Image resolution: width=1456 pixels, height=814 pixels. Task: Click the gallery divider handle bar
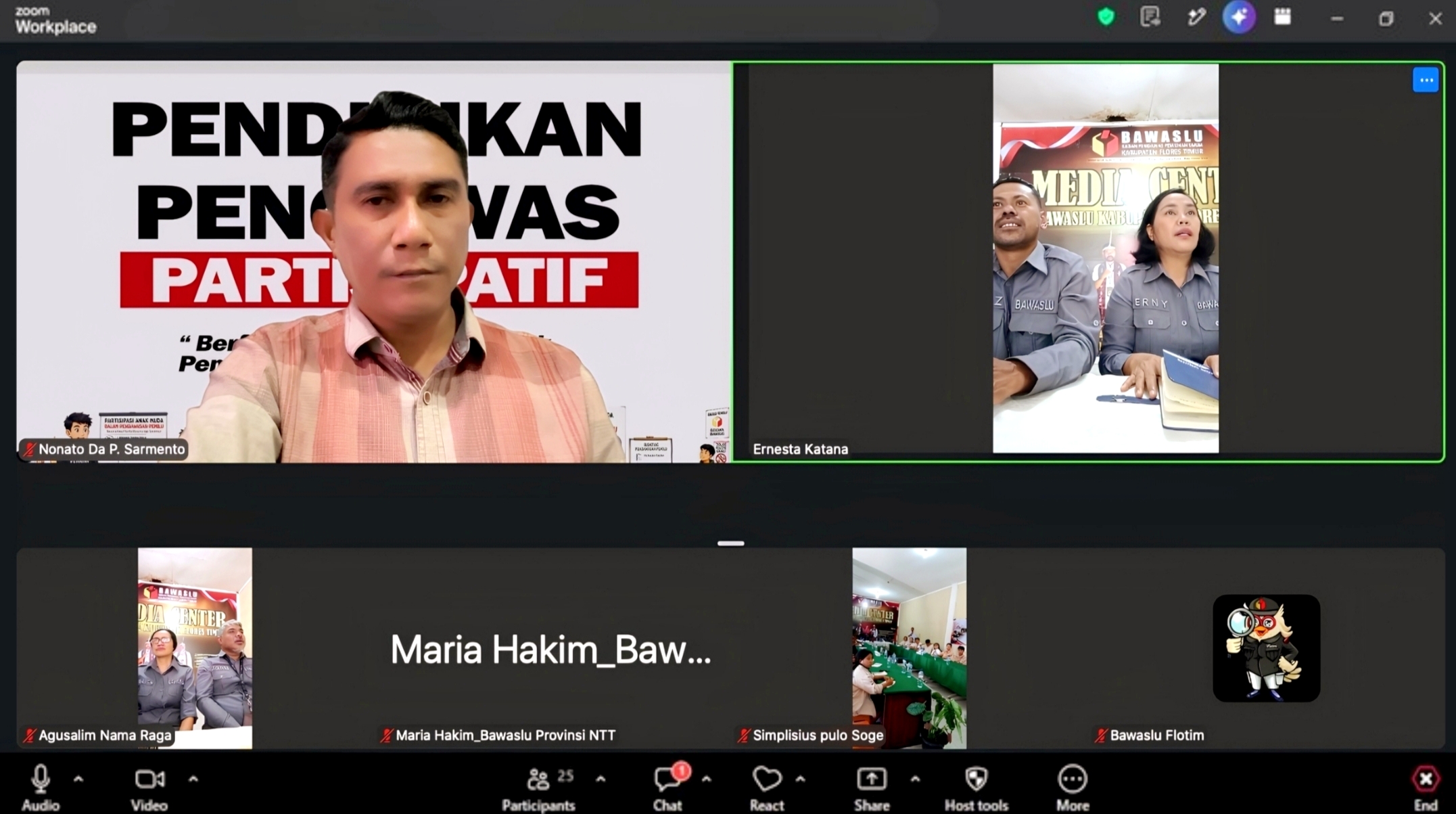pyautogui.click(x=730, y=543)
